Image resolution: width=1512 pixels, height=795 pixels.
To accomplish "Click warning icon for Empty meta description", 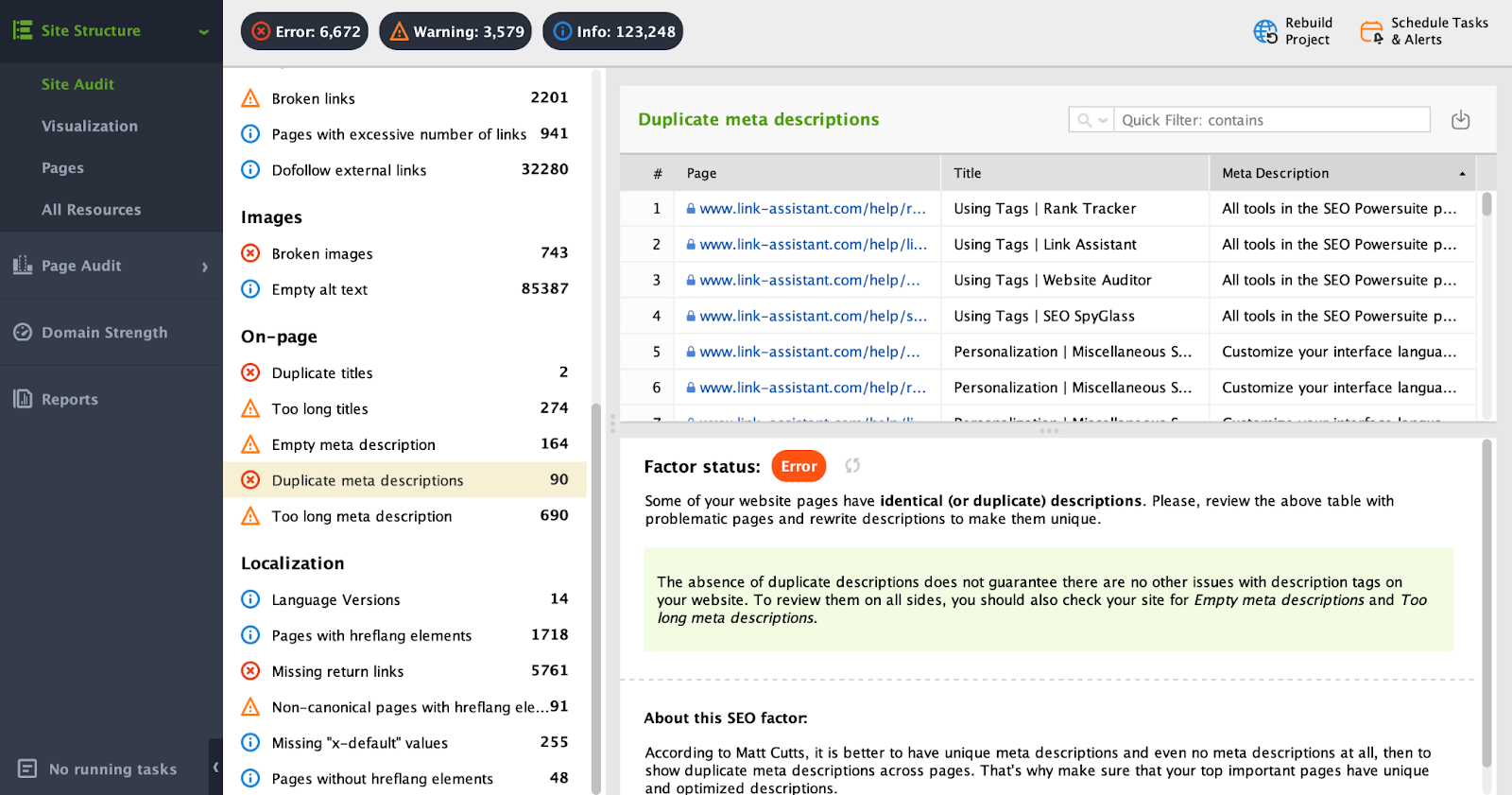I will (250, 444).
